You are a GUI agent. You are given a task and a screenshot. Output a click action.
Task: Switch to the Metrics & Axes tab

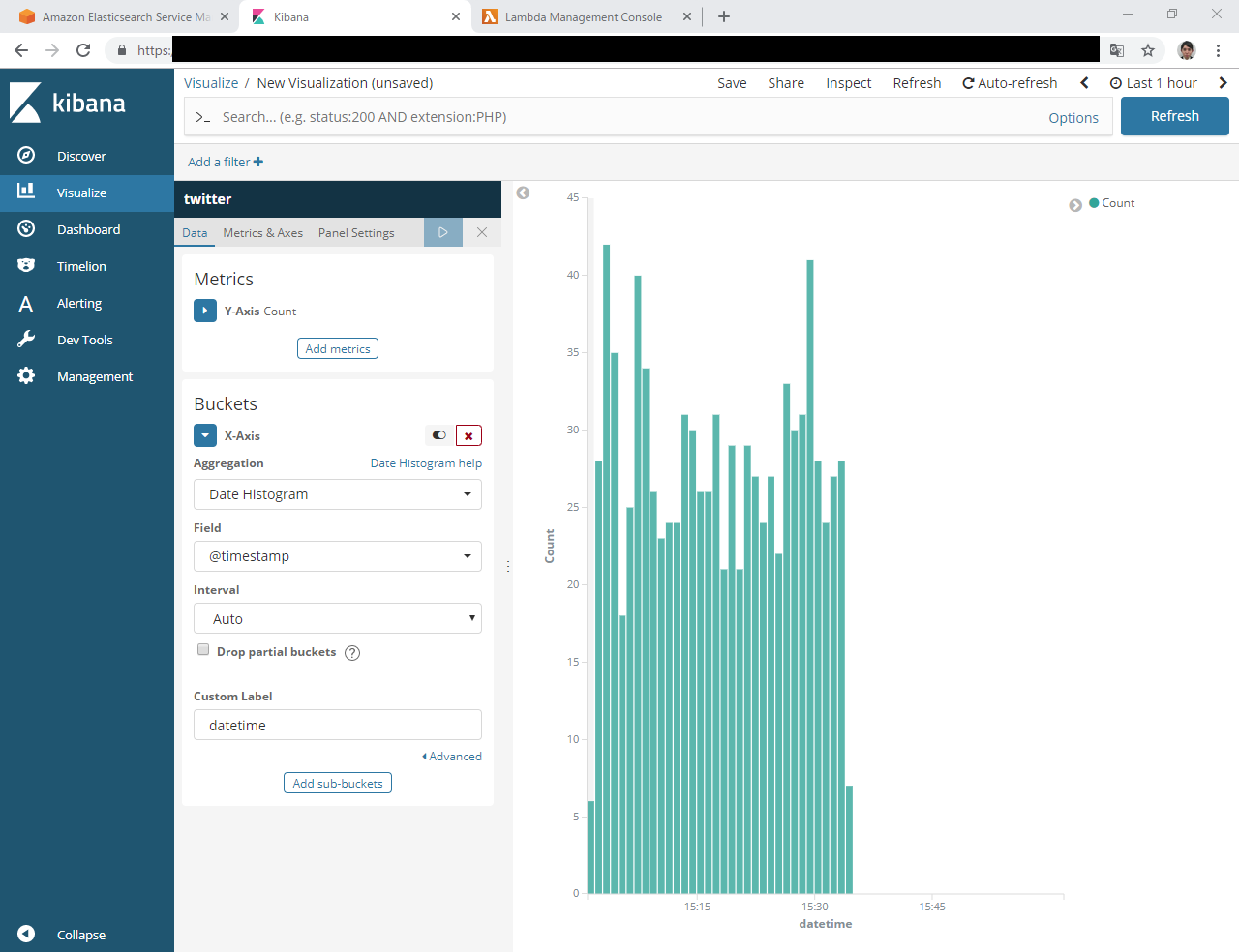click(x=262, y=233)
